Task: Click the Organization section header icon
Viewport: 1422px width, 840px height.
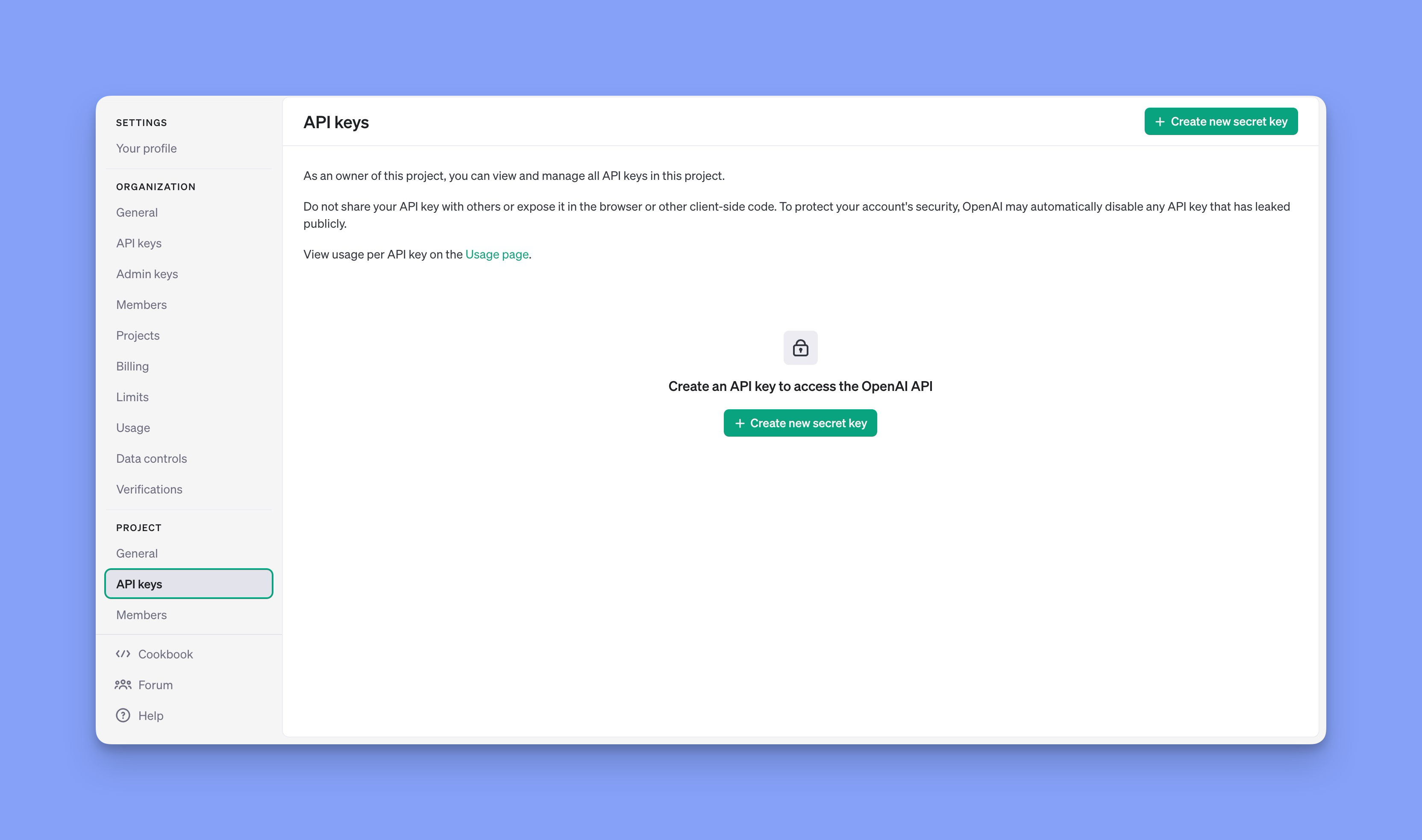Action: pyautogui.click(x=155, y=186)
